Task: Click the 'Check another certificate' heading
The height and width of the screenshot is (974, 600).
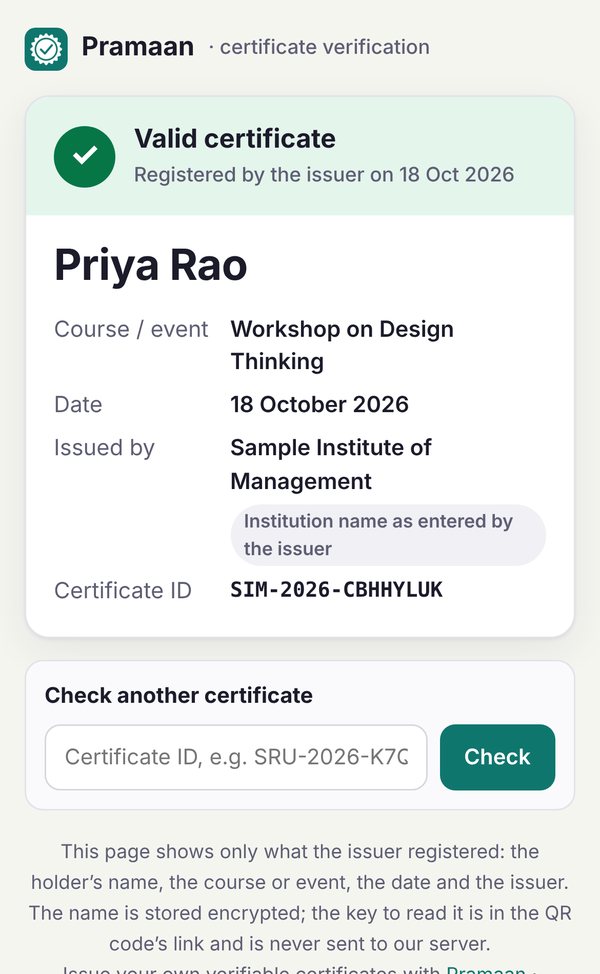Action: click(179, 695)
